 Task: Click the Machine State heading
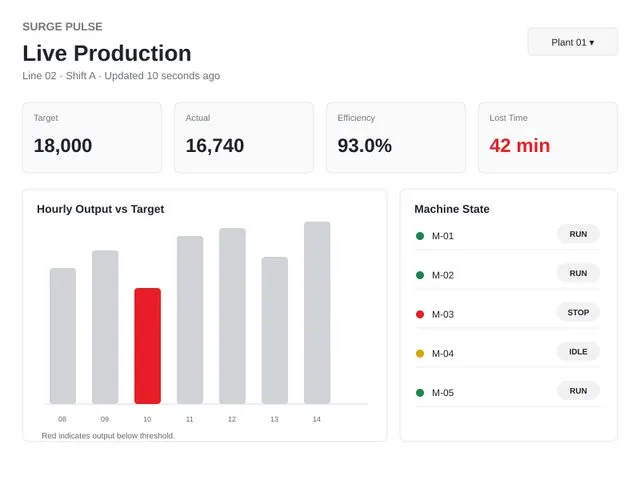click(x=452, y=209)
